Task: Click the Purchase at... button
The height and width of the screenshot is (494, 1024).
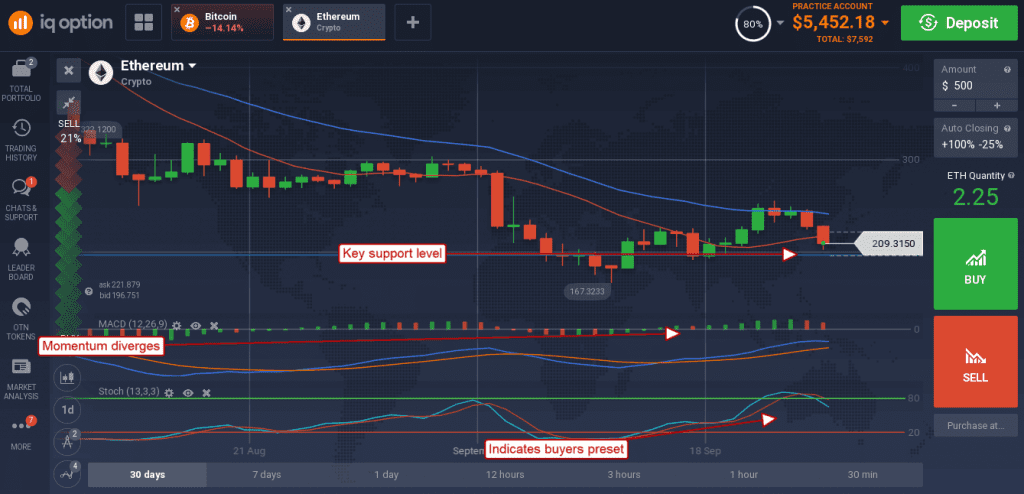Action: (x=975, y=425)
